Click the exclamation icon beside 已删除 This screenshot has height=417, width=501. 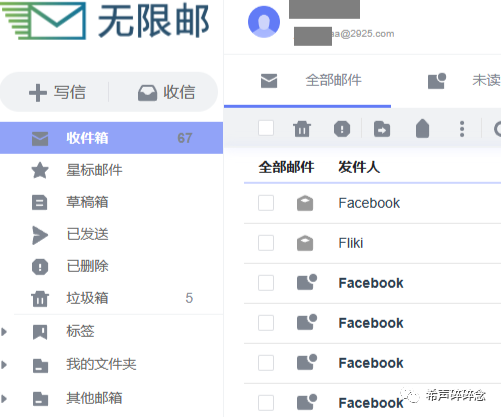coord(40,267)
